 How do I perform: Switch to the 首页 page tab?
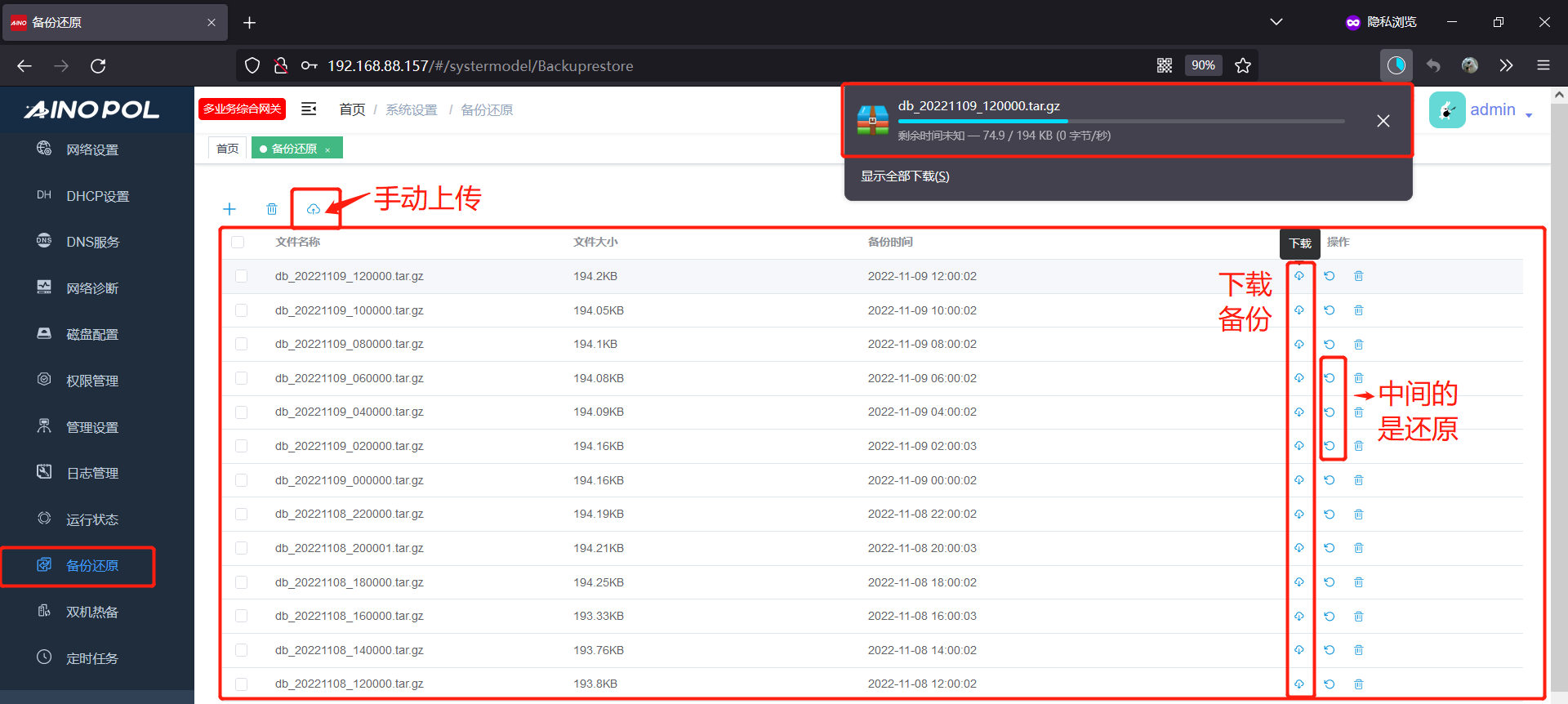coord(228,149)
